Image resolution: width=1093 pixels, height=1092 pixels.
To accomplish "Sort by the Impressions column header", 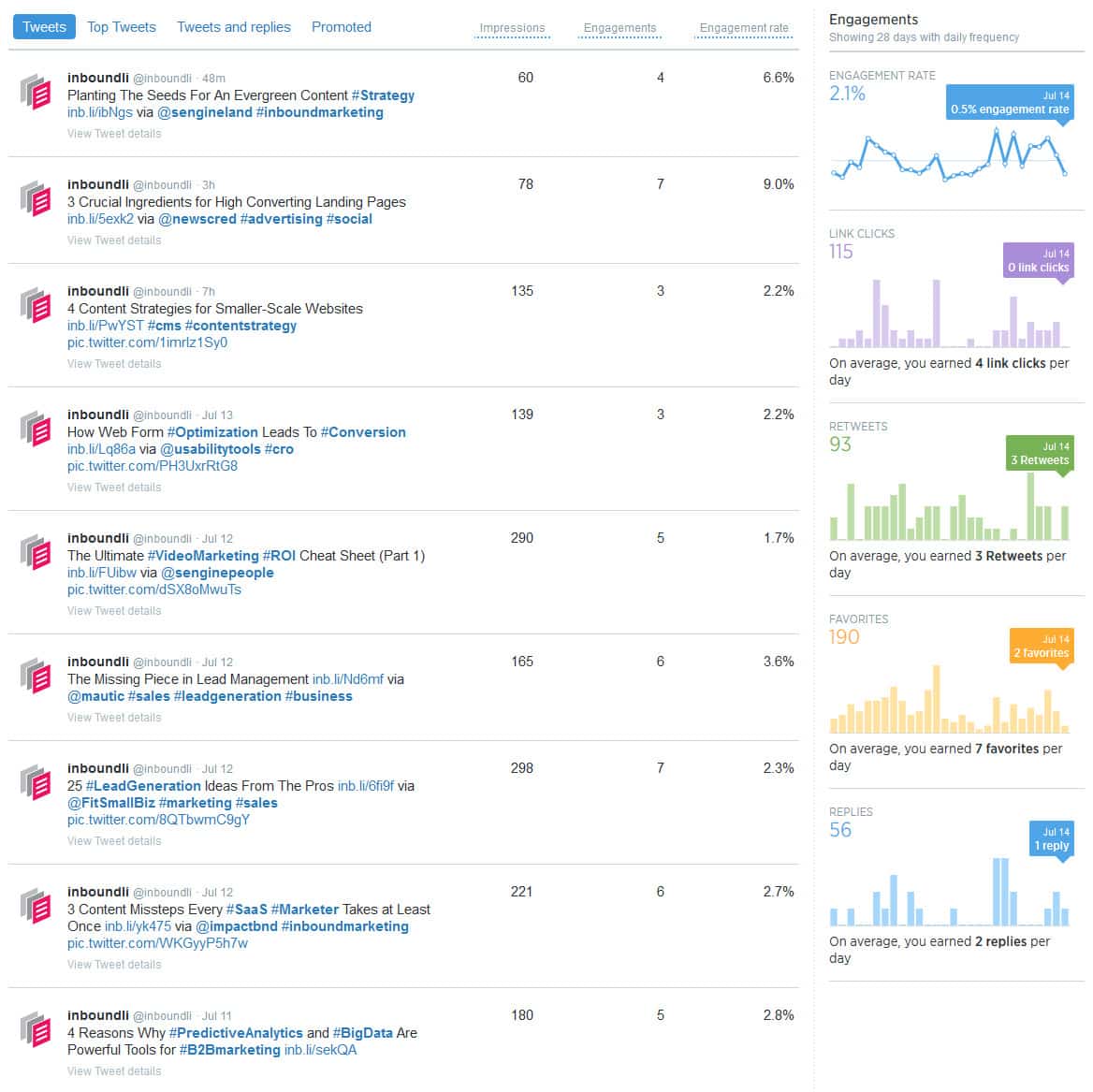I will pos(513,28).
